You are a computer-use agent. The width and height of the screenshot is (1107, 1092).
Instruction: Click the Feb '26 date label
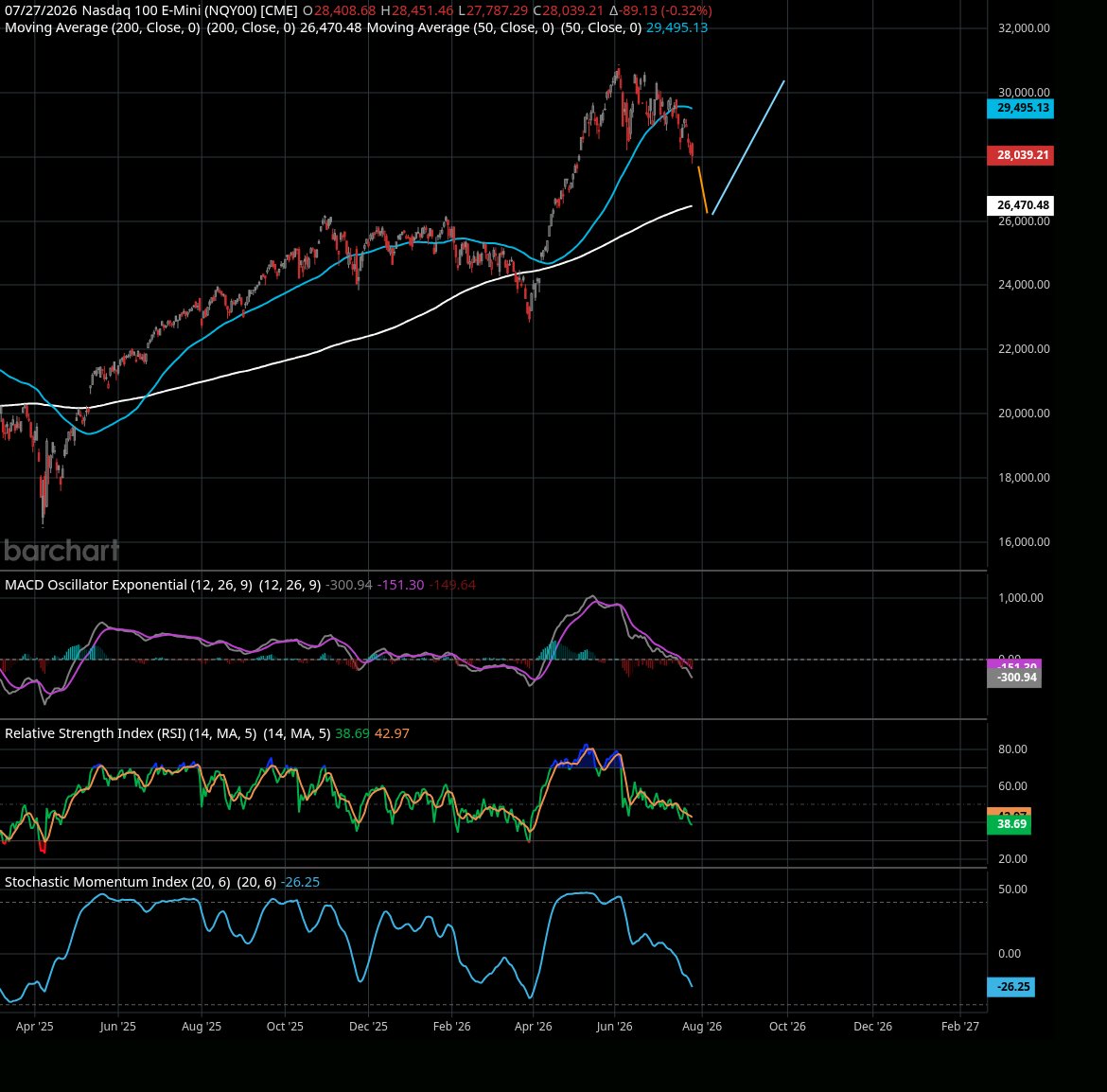tap(452, 1027)
